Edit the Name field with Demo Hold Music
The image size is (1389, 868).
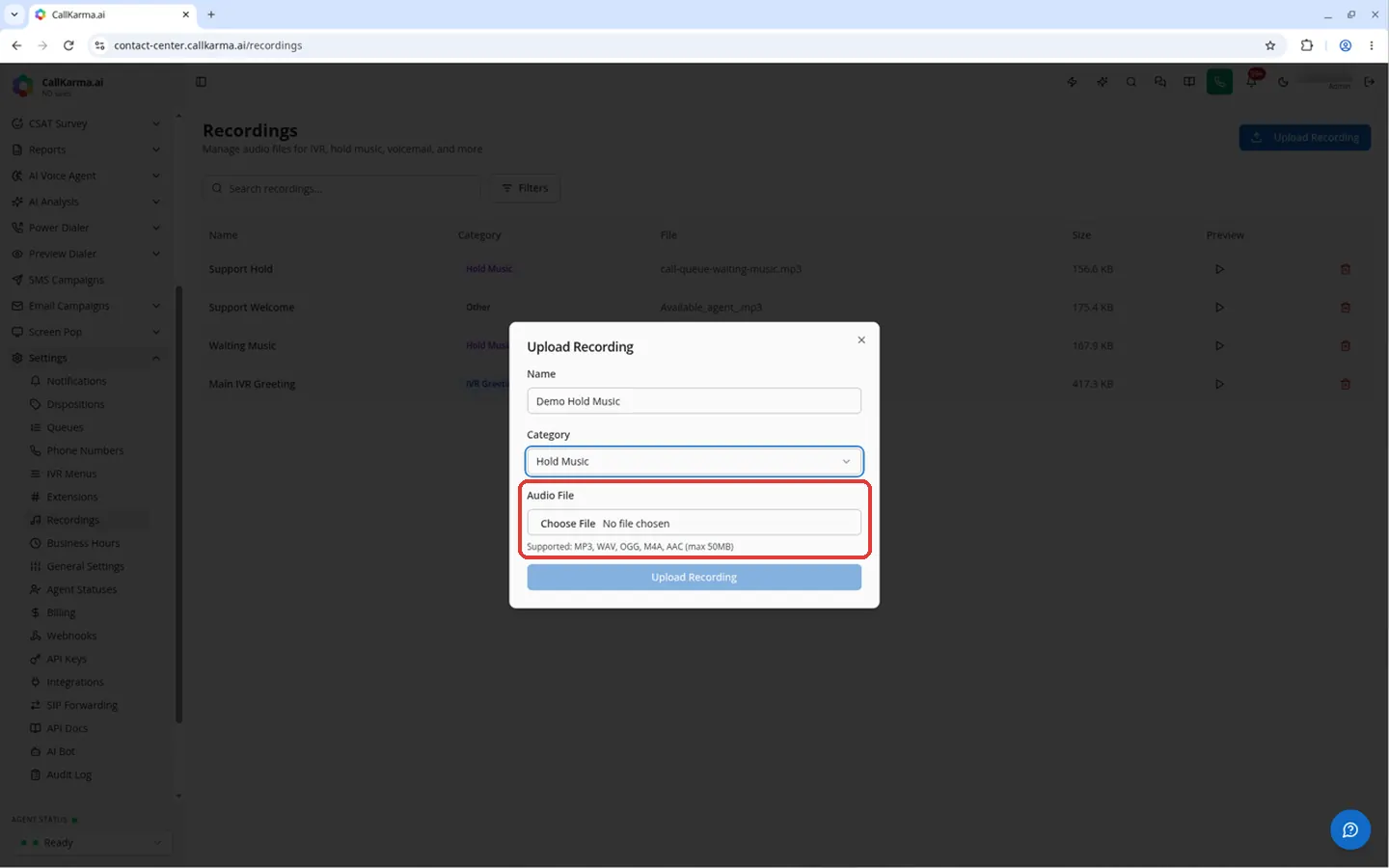[x=694, y=401]
